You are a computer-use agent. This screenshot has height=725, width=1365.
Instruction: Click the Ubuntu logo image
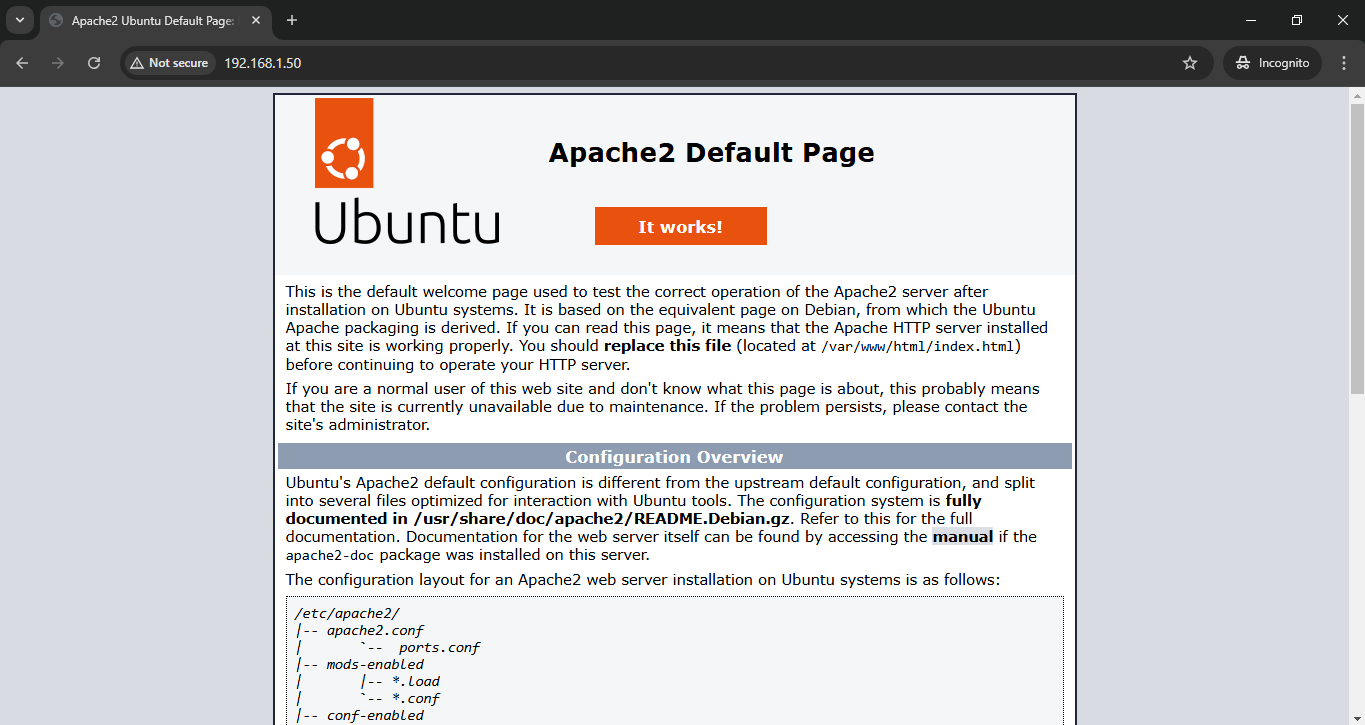tap(406, 171)
